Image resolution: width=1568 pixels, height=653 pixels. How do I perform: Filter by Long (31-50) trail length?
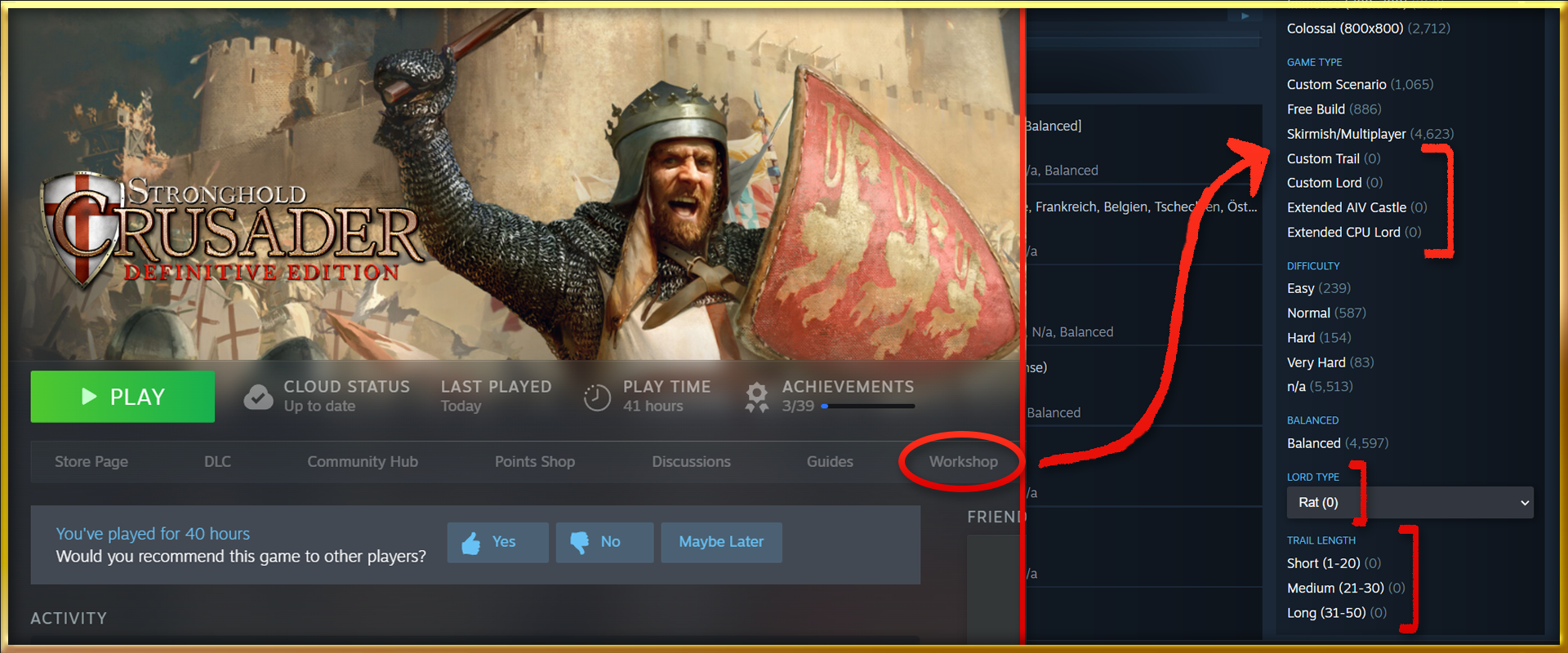click(x=1337, y=612)
